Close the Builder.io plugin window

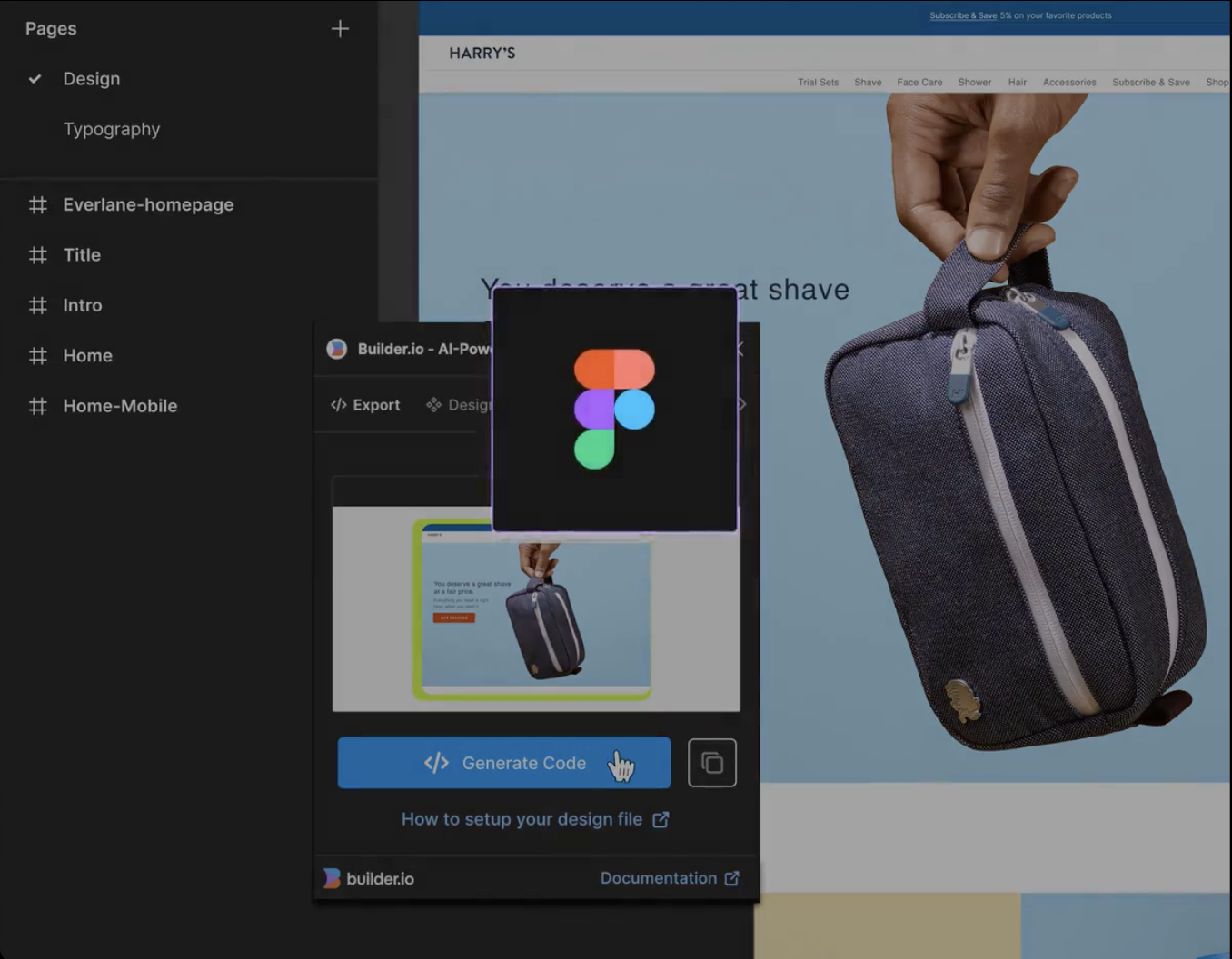740,349
